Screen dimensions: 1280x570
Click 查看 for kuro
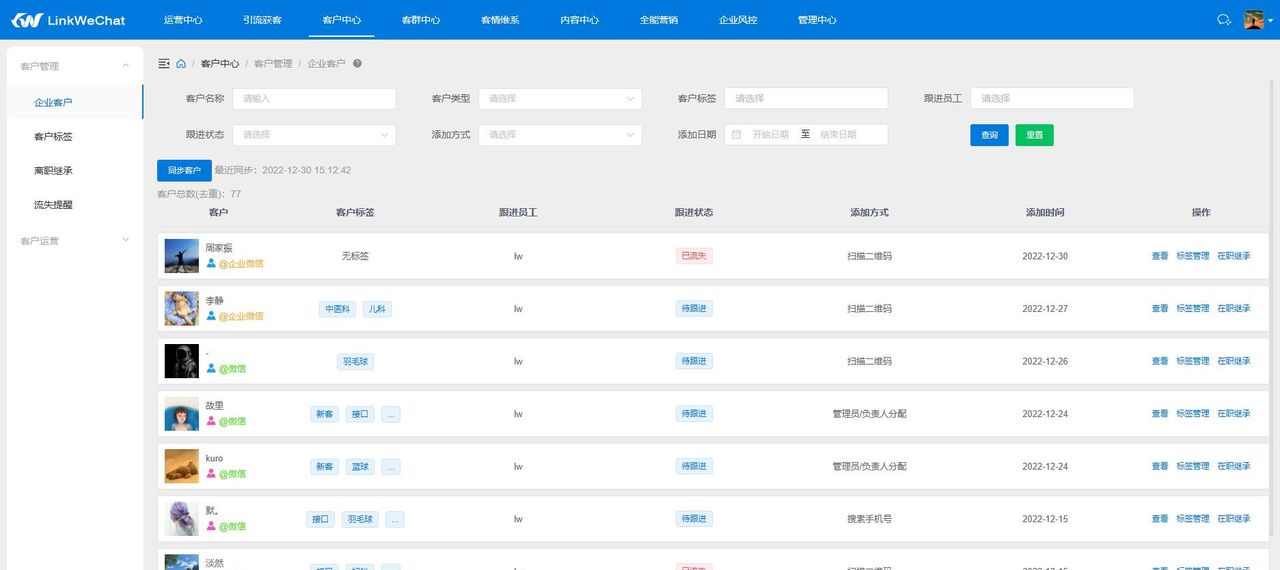click(1160, 466)
